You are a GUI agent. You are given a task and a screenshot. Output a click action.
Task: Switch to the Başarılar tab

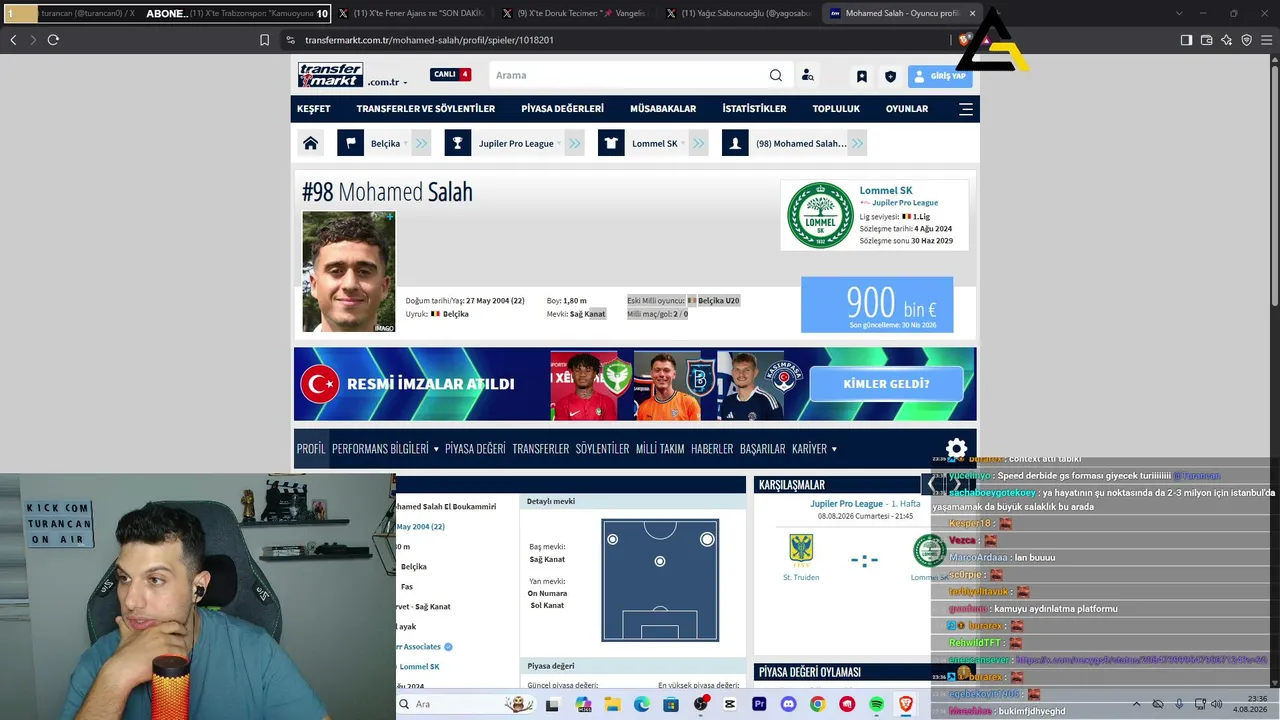tap(763, 449)
